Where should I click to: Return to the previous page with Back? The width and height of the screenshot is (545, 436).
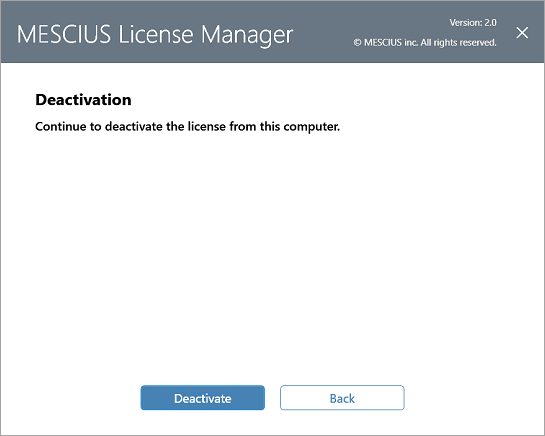(342, 398)
